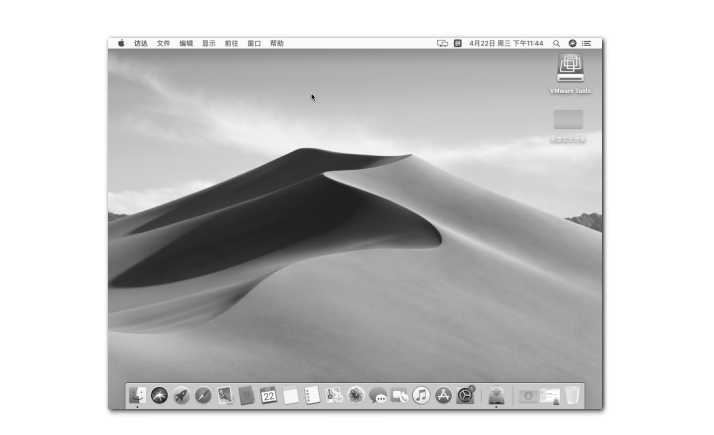Open Reminders checklist icon in Dock
The height and width of the screenshot is (435, 714).
point(312,395)
